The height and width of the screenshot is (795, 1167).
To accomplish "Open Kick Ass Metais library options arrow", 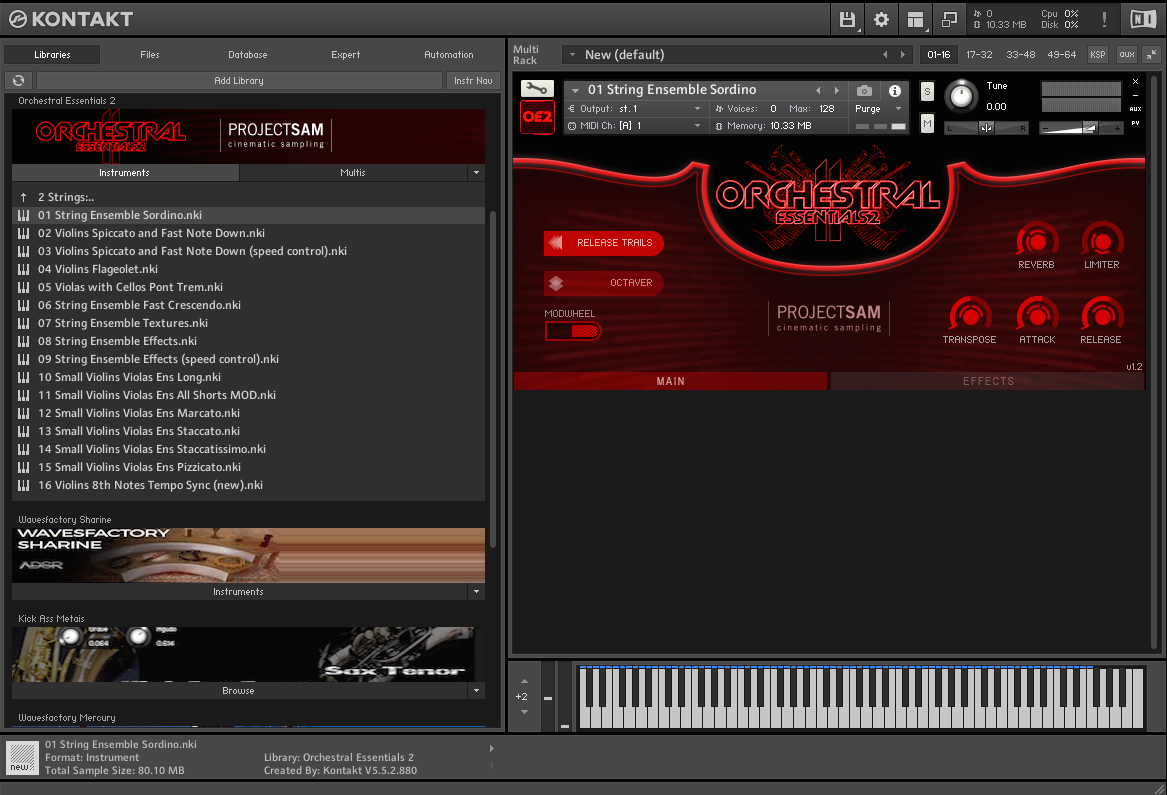I will coord(476,691).
